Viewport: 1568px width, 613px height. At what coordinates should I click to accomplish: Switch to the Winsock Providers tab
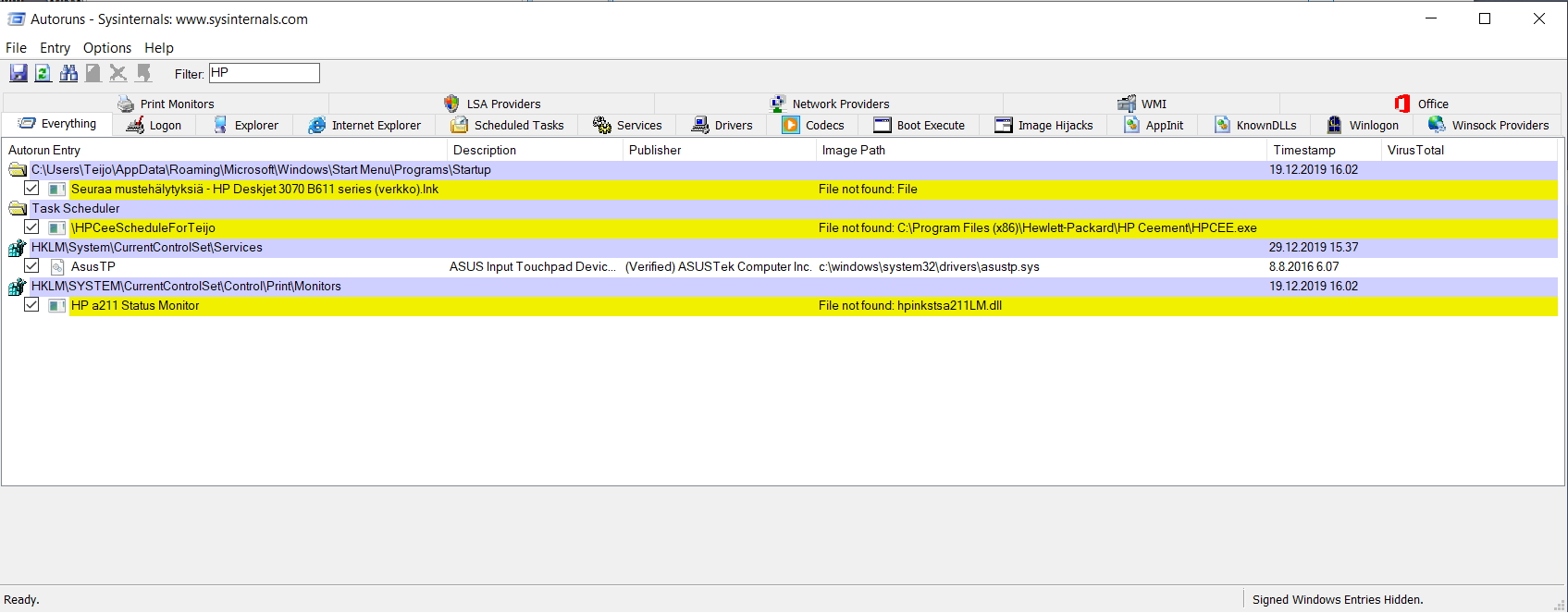[1488, 125]
